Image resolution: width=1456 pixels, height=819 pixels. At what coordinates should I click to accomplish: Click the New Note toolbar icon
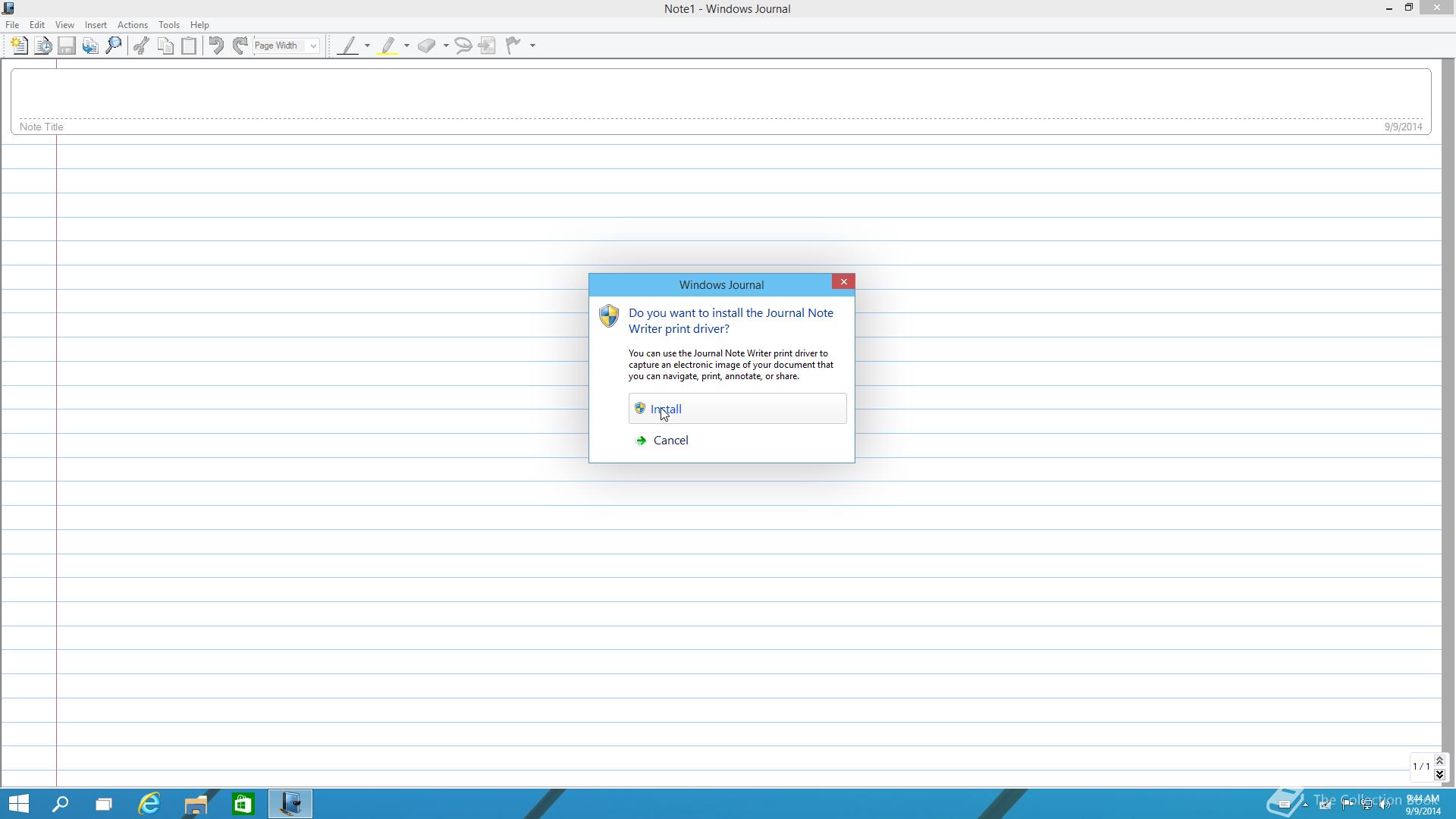tap(19, 45)
